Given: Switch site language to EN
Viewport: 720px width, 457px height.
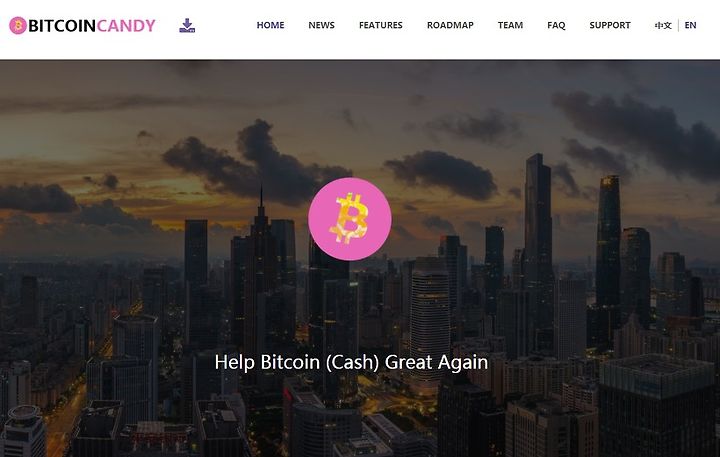Looking at the screenshot, I should [690, 25].
